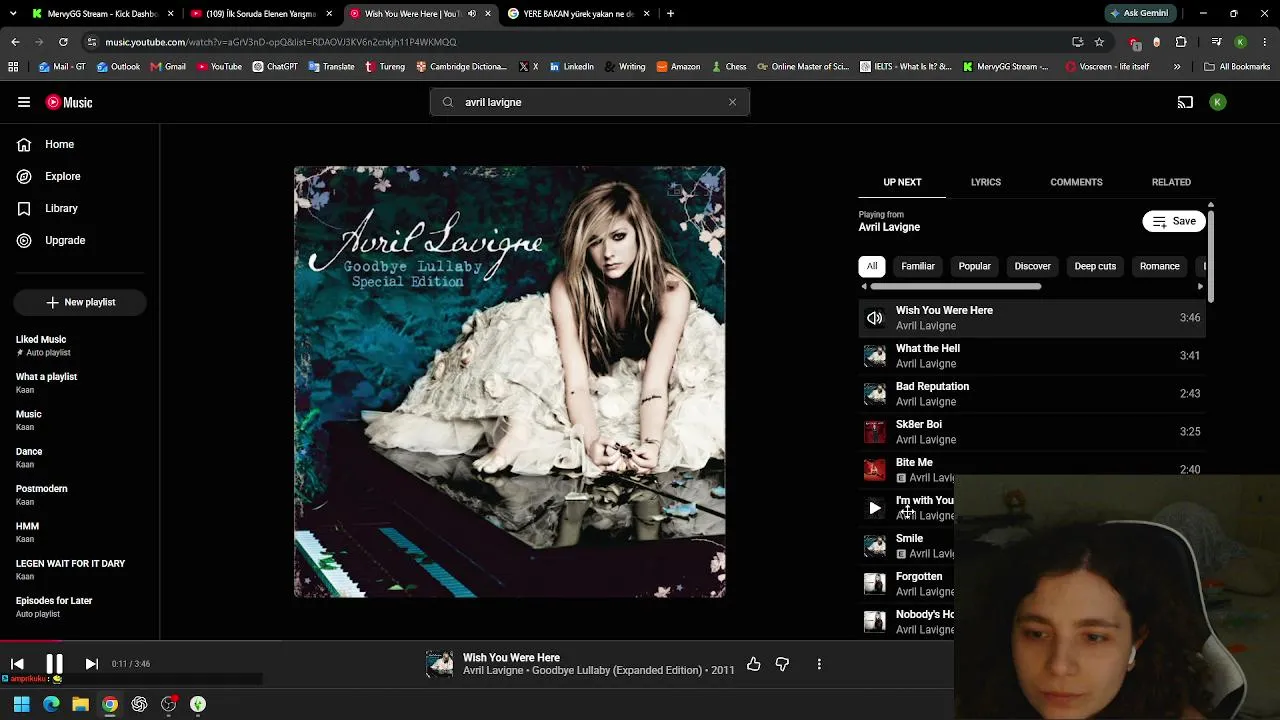Open the Postmodern playlist

coord(80,495)
